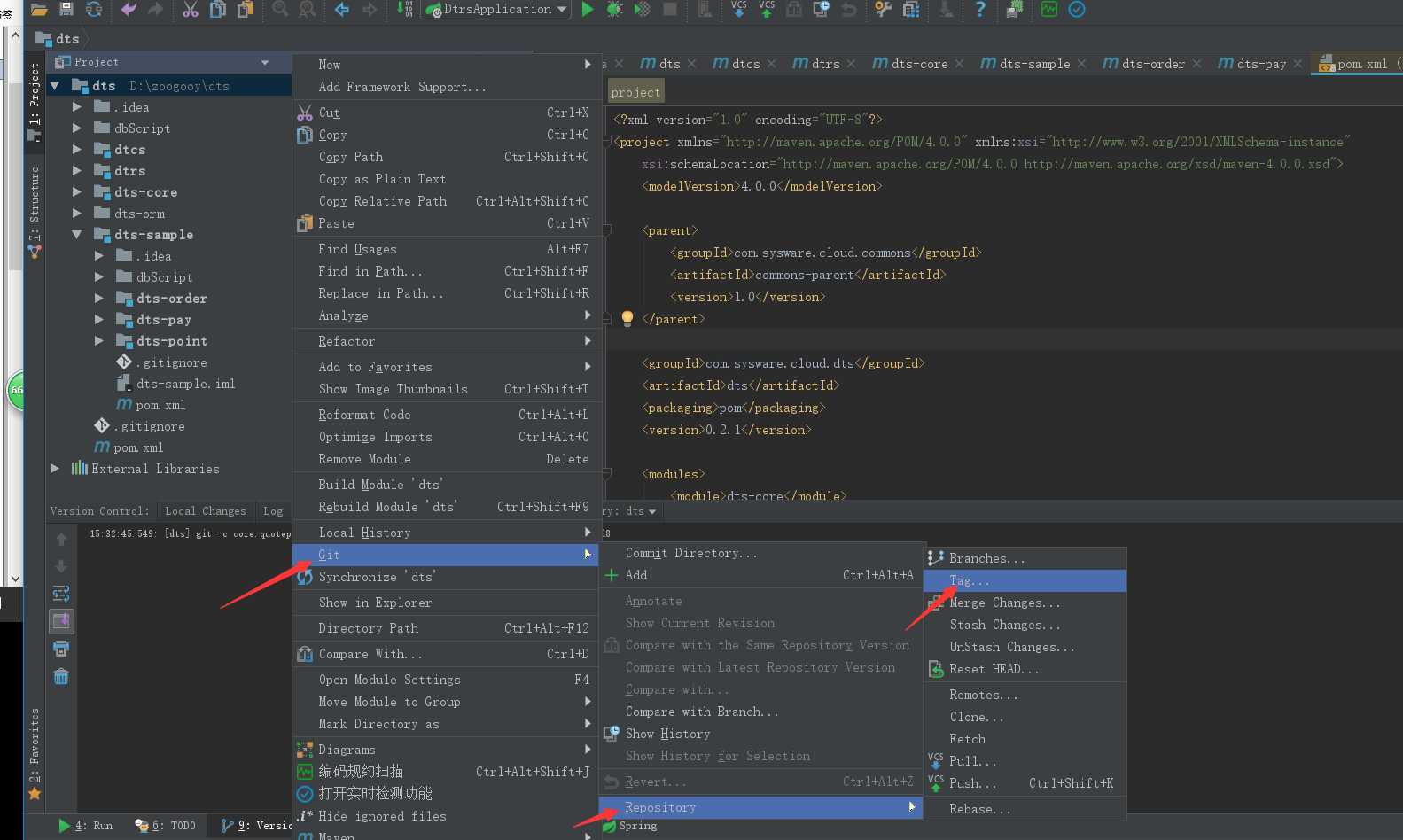Toggle the 1: Project tool window
This screenshot has height=840, width=1403.
tap(35, 101)
